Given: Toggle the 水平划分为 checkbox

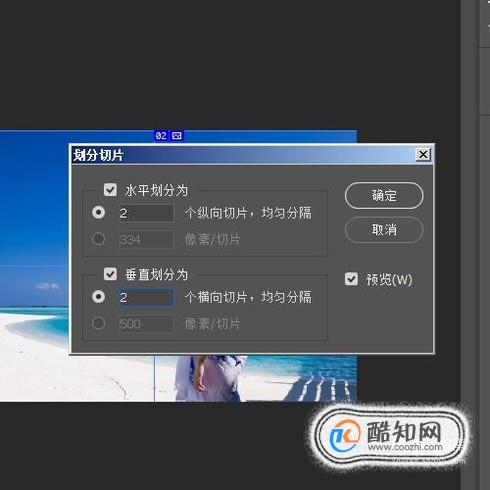Looking at the screenshot, I should pyautogui.click(x=110, y=190).
